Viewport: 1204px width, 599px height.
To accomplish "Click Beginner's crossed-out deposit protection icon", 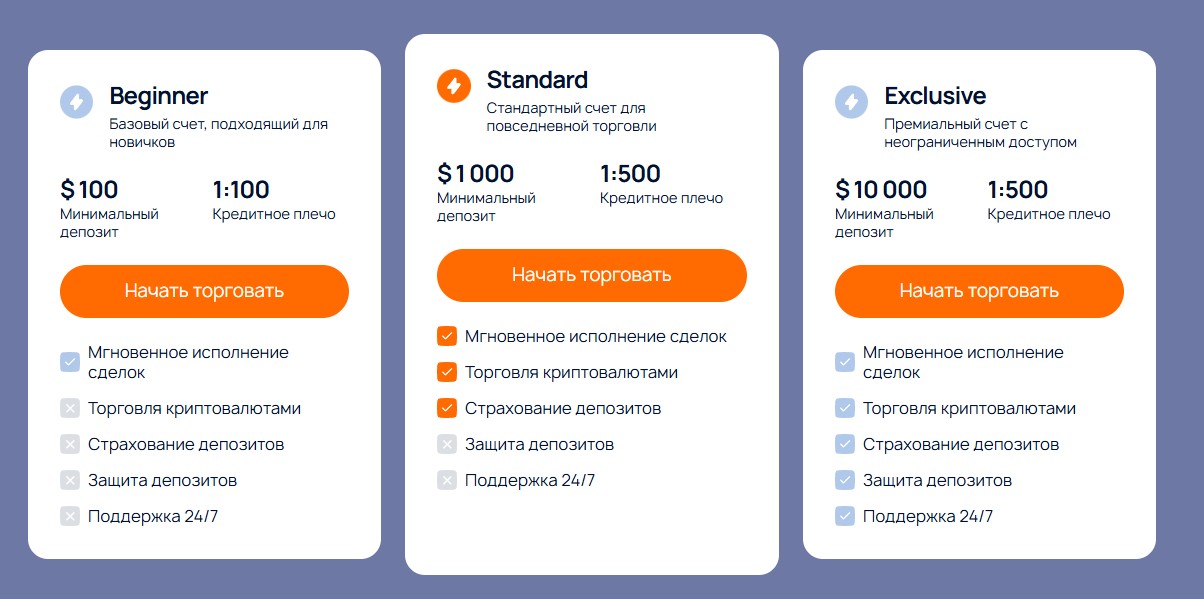I will point(70,480).
